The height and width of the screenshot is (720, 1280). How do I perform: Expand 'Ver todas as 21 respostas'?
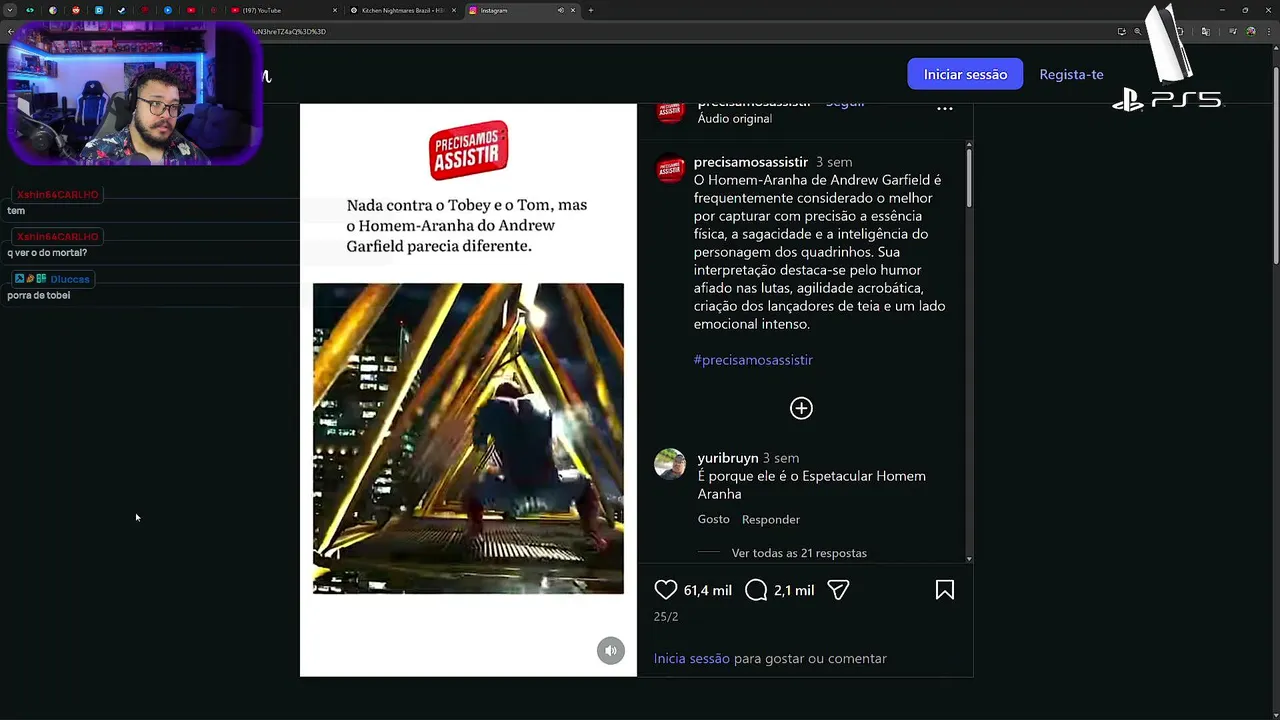(x=799, y=553)
